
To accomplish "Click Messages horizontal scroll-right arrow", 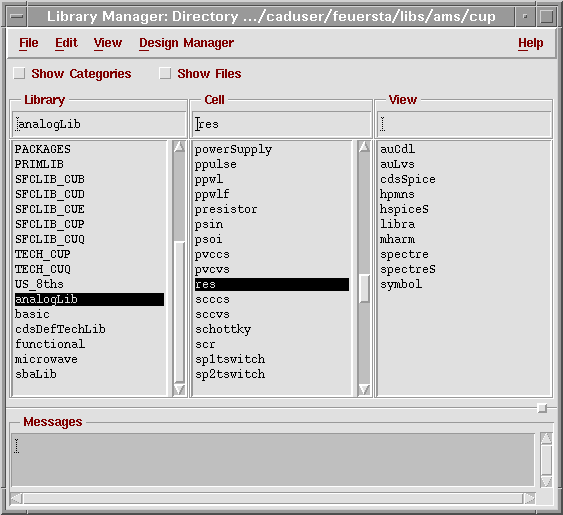I will [x=529, y=498].
